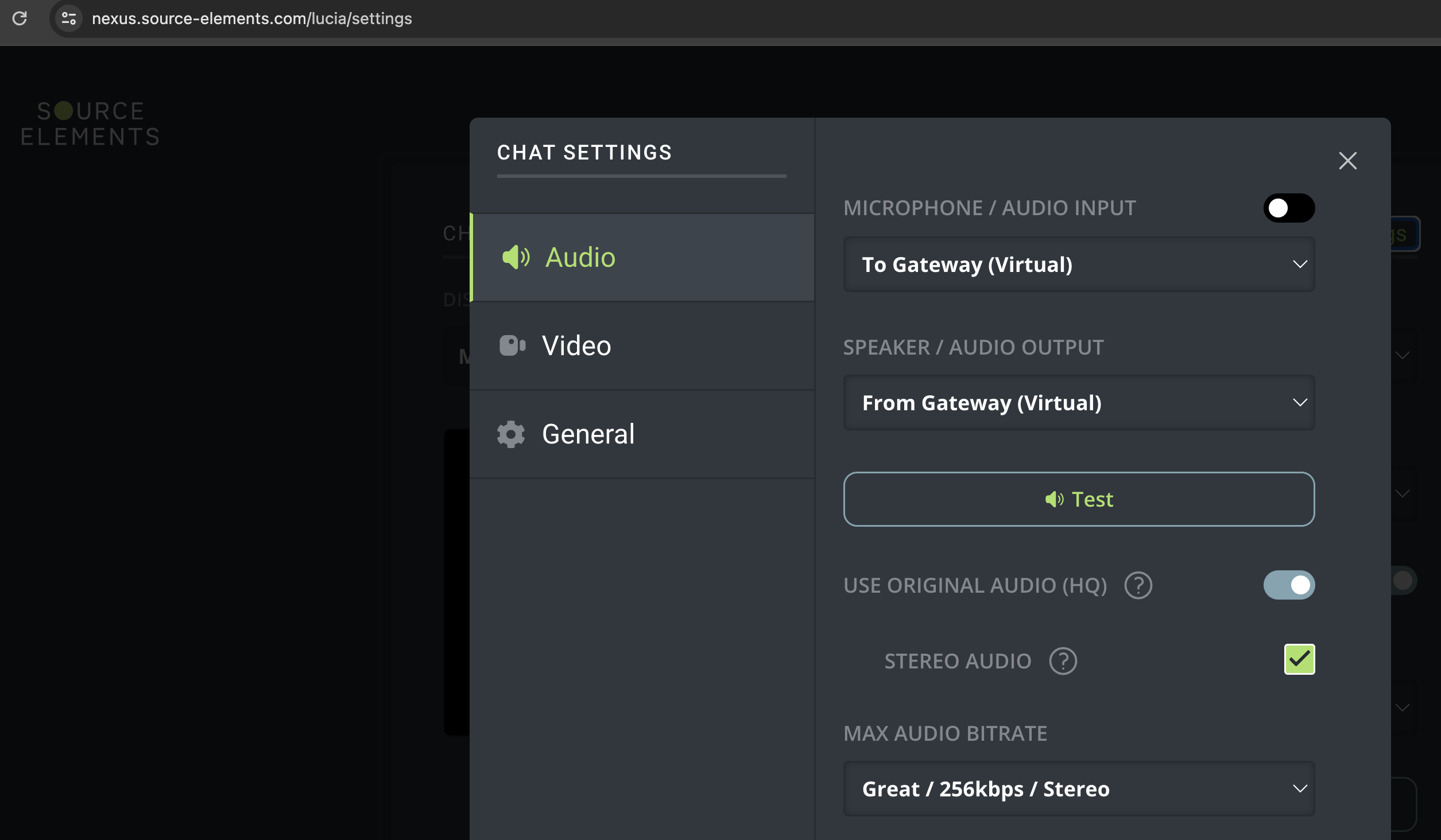Click the gear icon next to General

(510, 434)
